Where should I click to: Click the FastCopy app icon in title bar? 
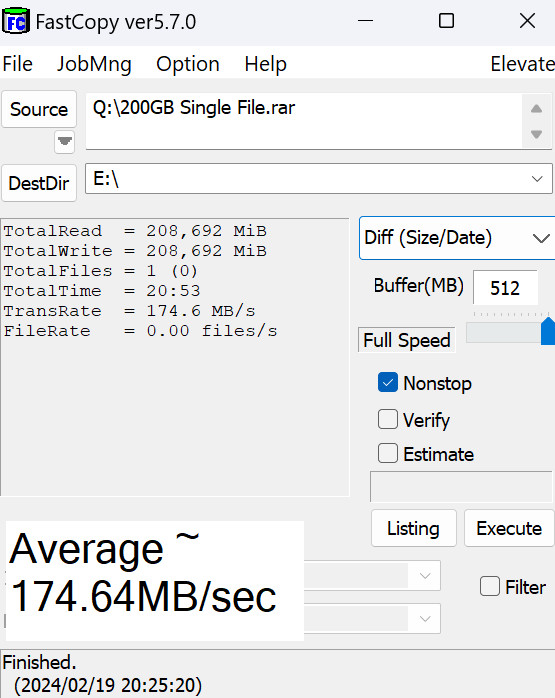tap(16, 21)
